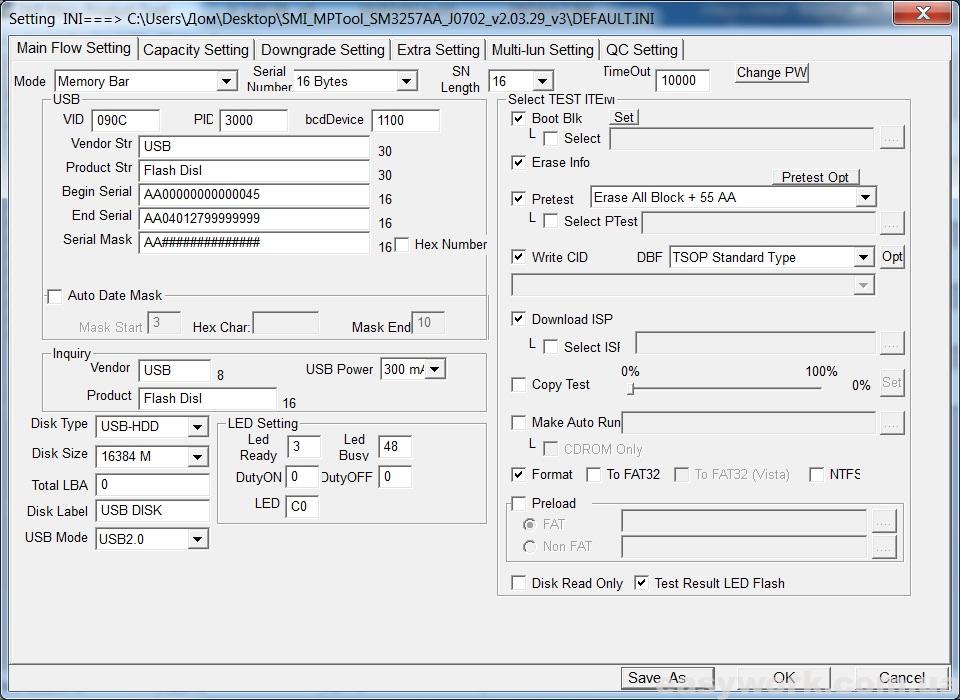This screenshot has width=960, height=700.
Task: Click the Led Ready value field
Action: click(304, 446)
